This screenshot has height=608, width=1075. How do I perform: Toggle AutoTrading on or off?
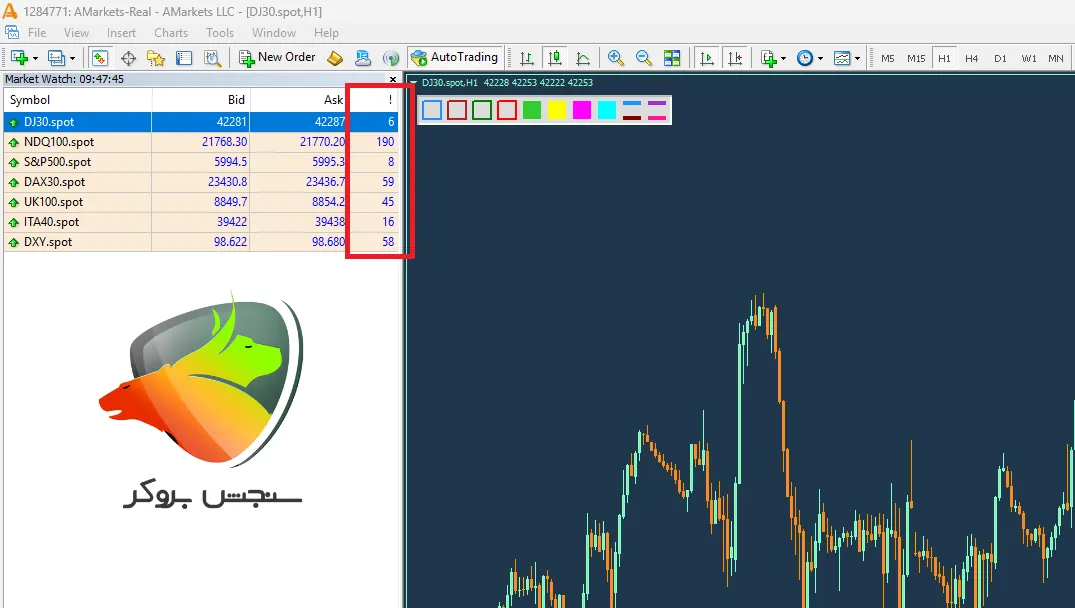click(x=455, y=58)
